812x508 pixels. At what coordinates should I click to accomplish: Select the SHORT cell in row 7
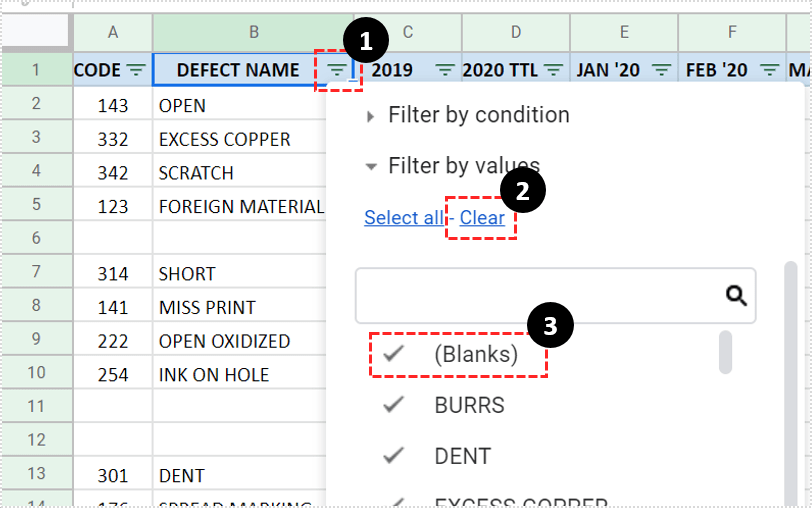coord(238,273)
